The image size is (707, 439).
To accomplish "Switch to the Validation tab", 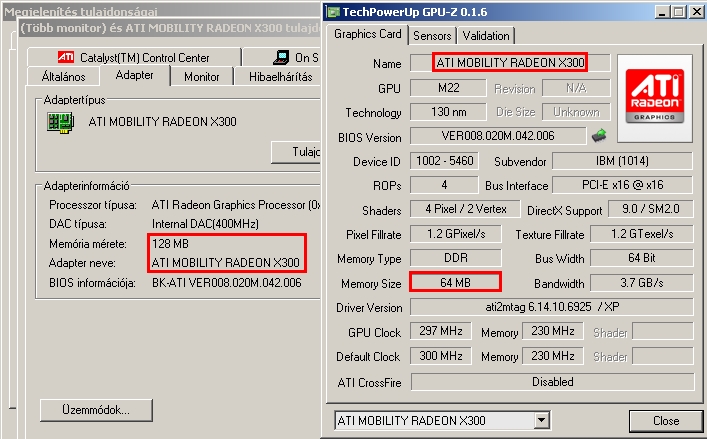I will [486, 36].
